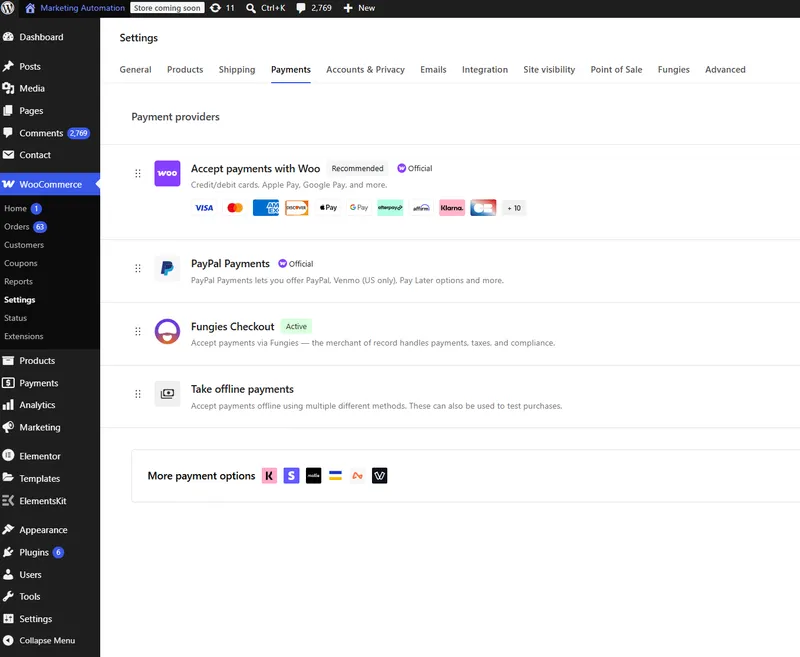Click the Visa card icon

204,208
